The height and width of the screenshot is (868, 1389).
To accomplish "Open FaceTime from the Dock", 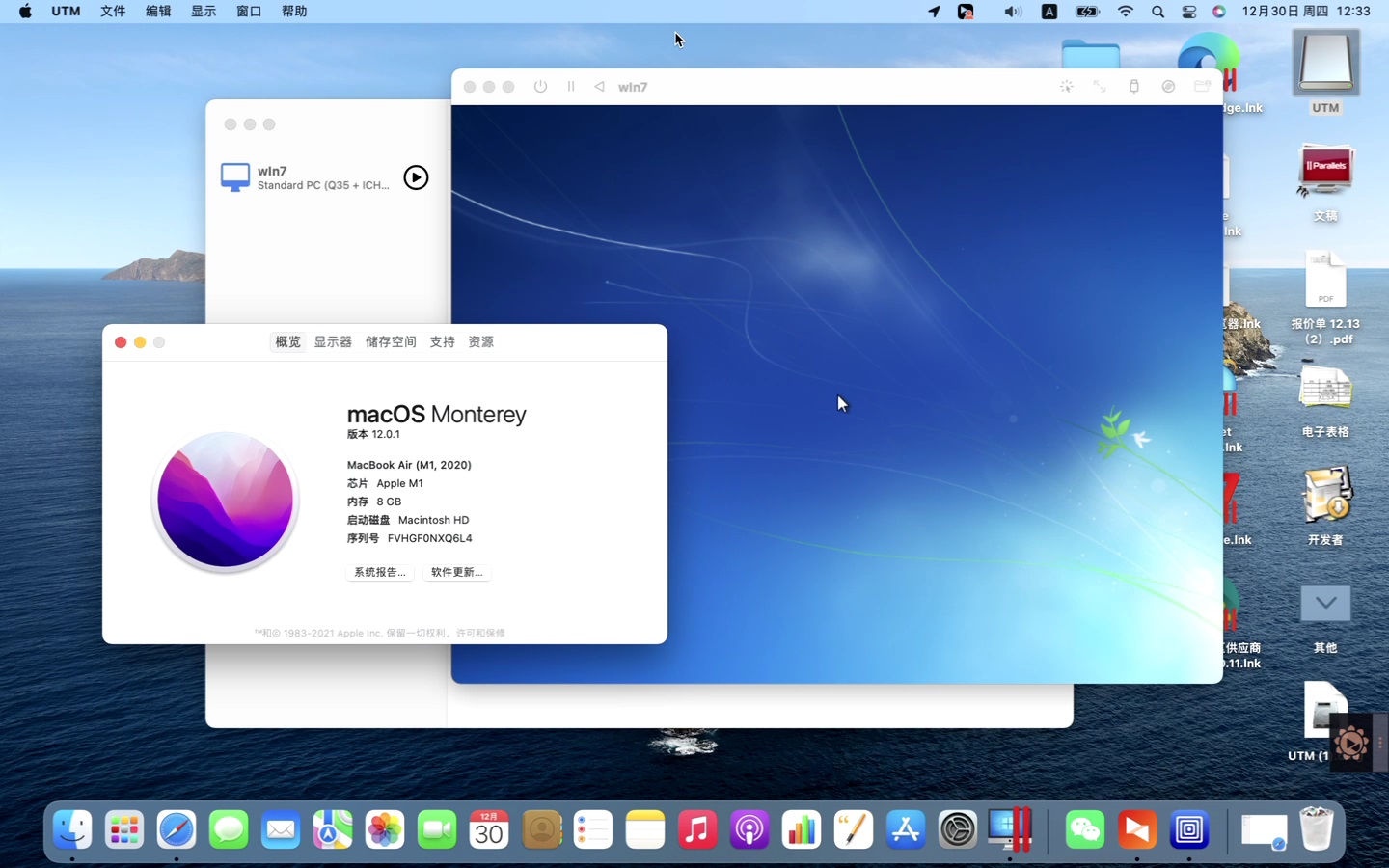I will pyautogui.click(x=437, y=829).
